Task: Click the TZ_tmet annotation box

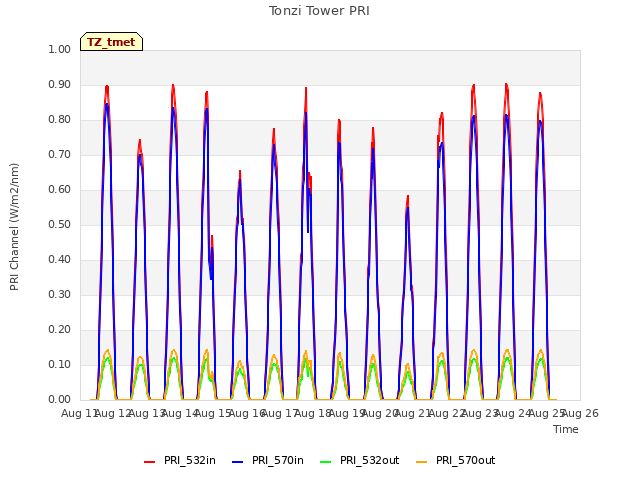Action: pyautogui.click(x=111, y=42)
